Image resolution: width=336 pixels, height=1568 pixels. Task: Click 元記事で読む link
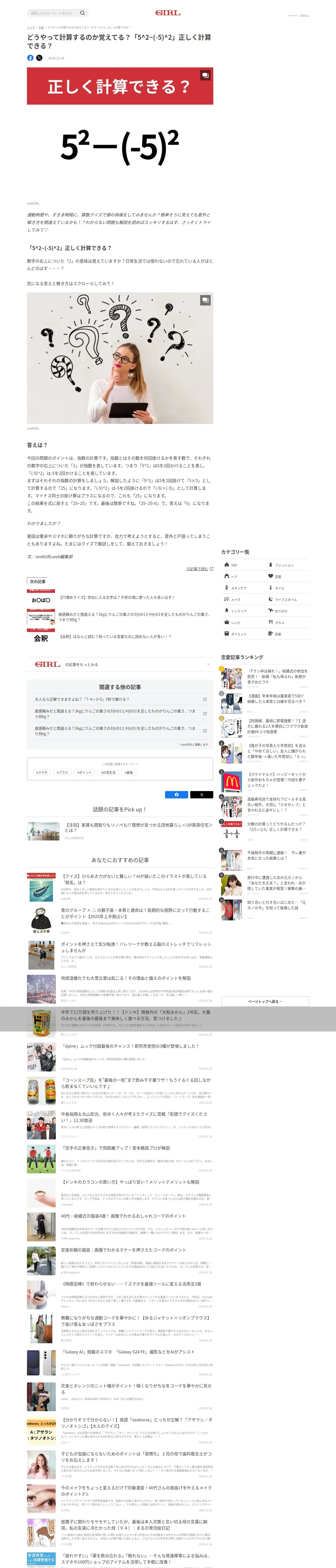(x=199, y=568)
